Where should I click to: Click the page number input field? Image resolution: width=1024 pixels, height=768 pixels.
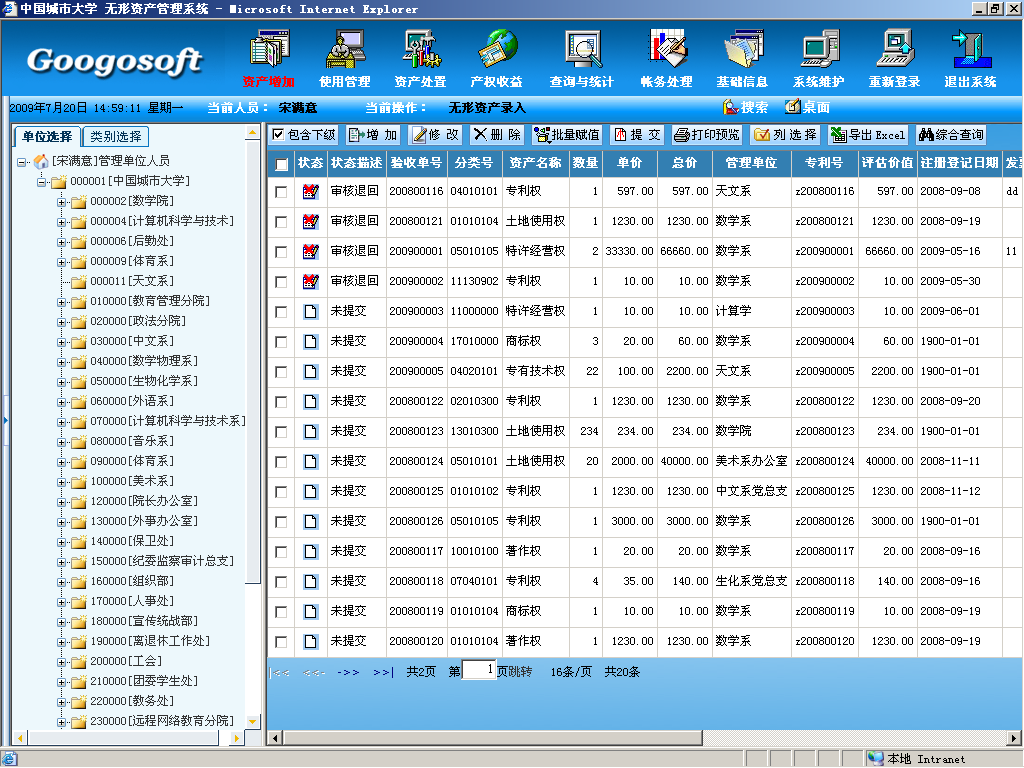[x=479, y=670]
